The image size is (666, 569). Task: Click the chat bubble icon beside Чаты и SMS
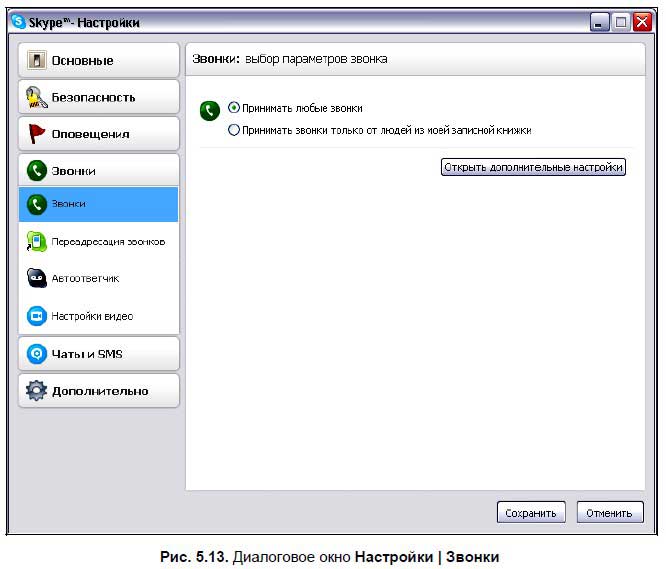37,354
